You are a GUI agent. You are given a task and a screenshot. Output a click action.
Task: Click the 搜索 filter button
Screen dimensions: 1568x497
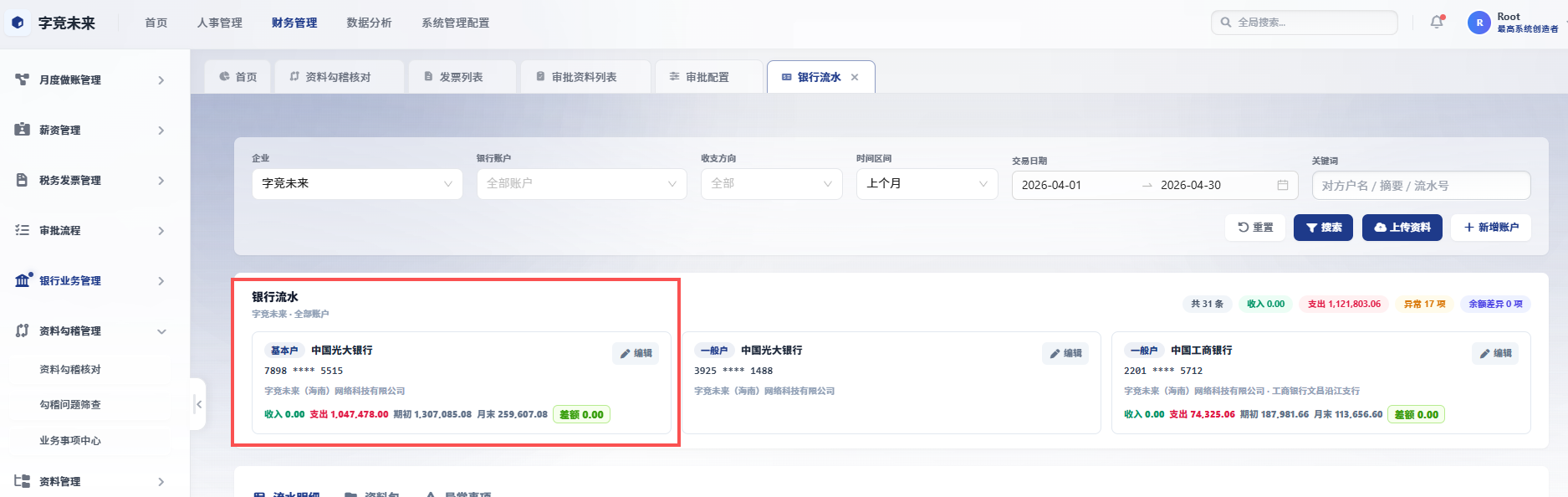(1323, 228)
